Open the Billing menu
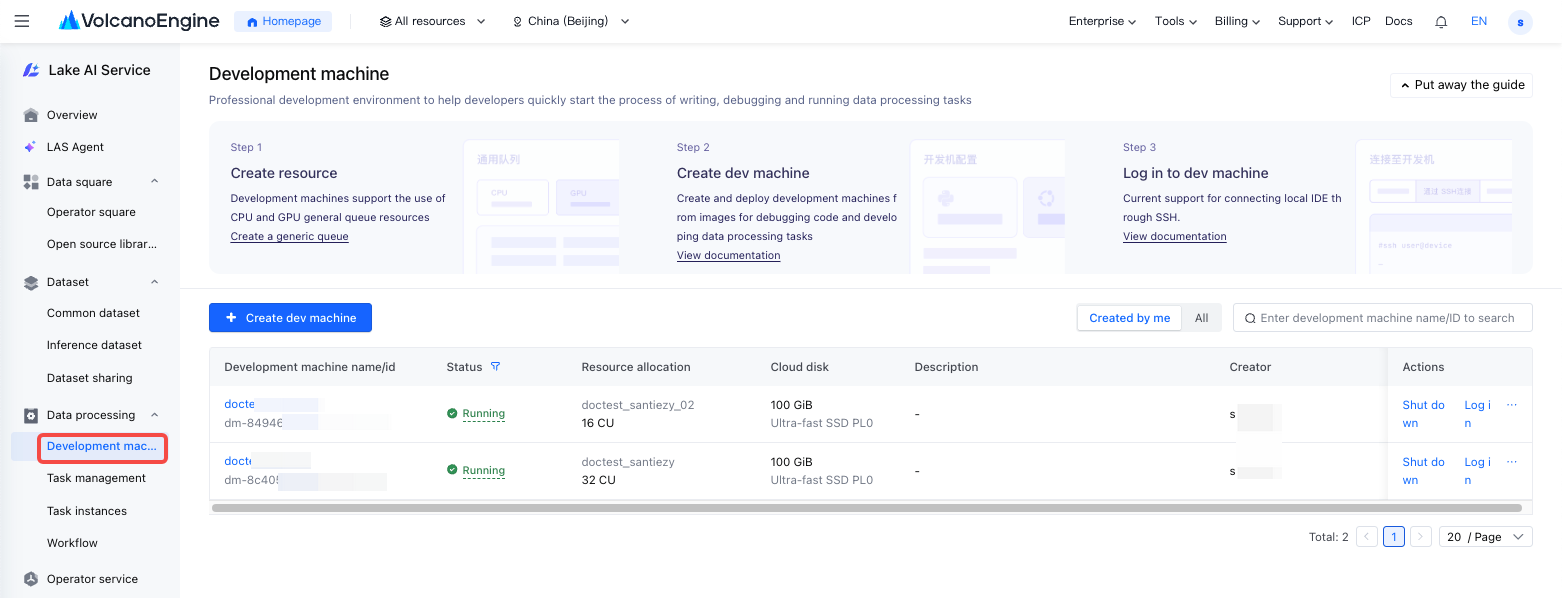This screenshot has height=598, width=1562. [x=1237, y=21]
